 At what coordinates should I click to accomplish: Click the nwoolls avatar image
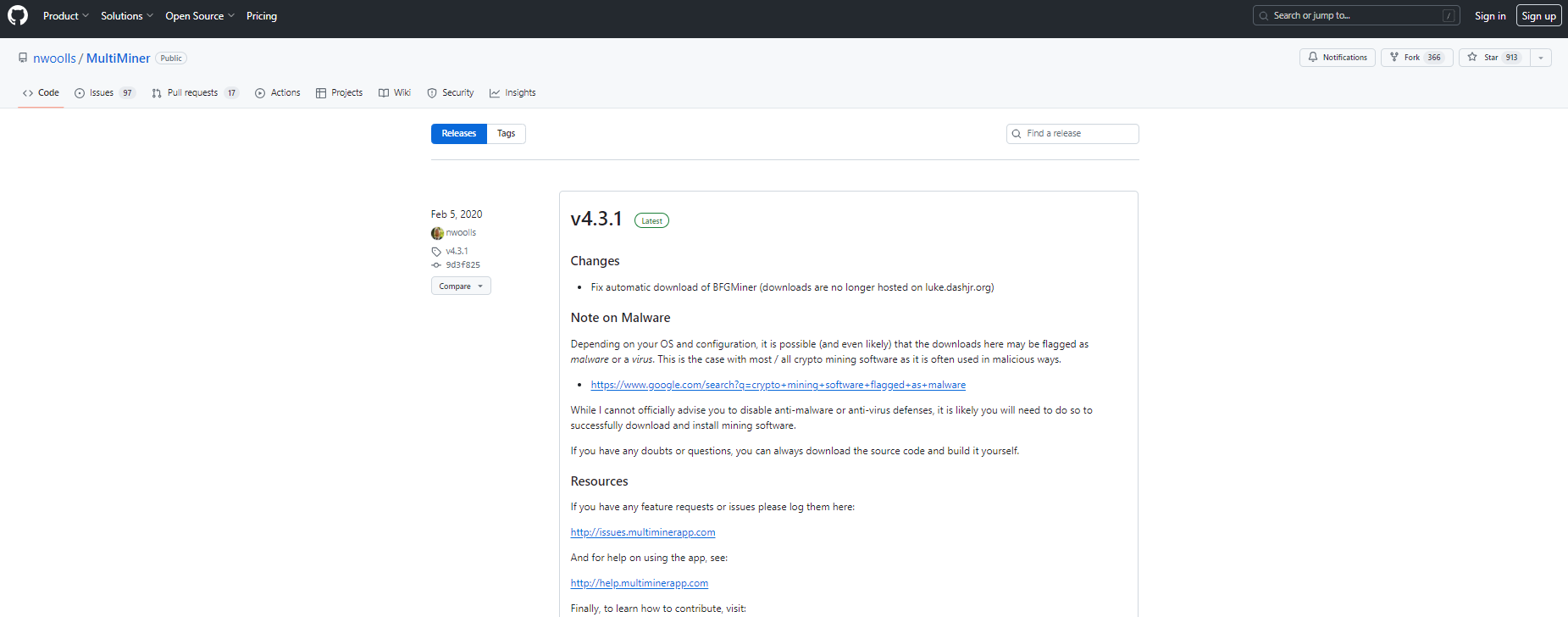click(x=437, y=233)
